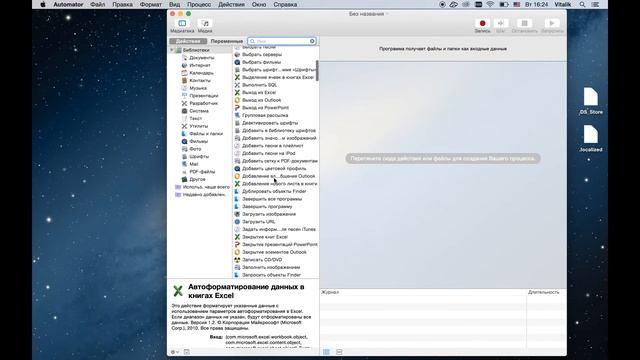Select the Закрытие книг Excel action
Screen dimensions: 640x360
tap(265, 237)
